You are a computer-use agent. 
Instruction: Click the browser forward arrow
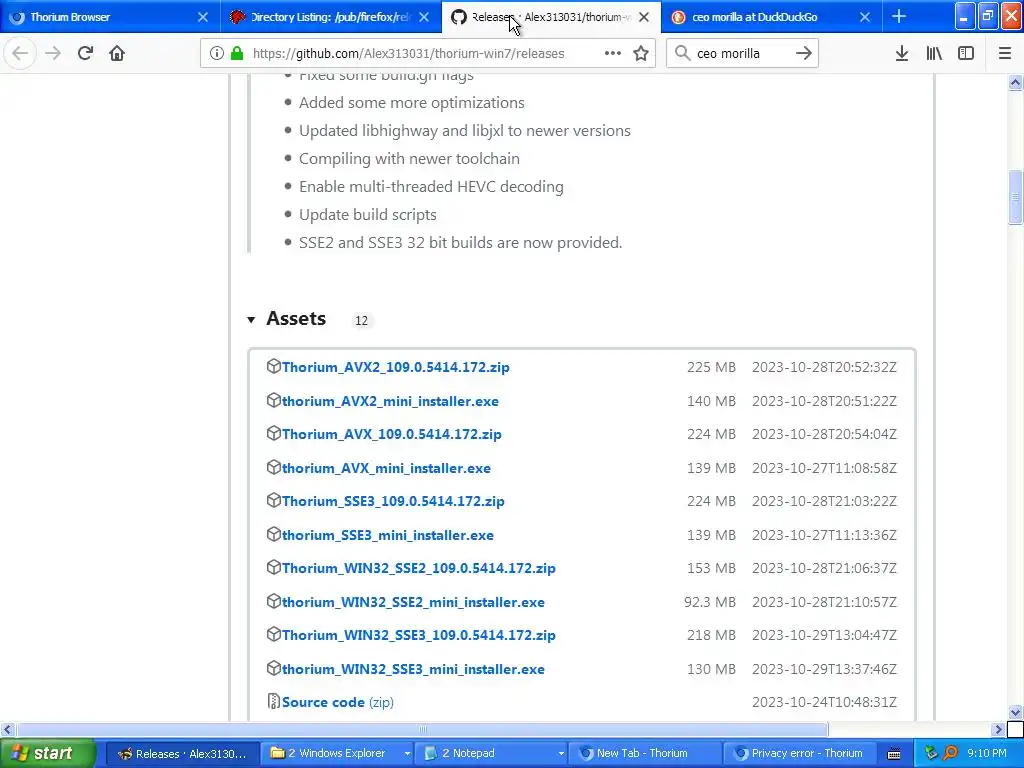pyautogui.click(x=53, y=53)
